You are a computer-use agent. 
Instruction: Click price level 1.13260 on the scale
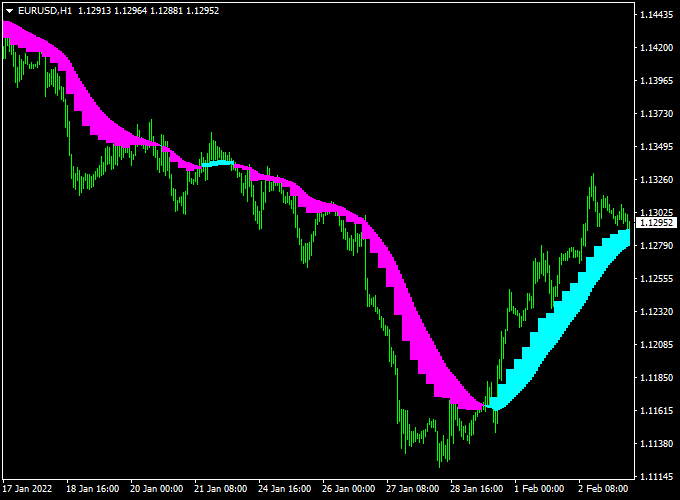pos(657,180)
